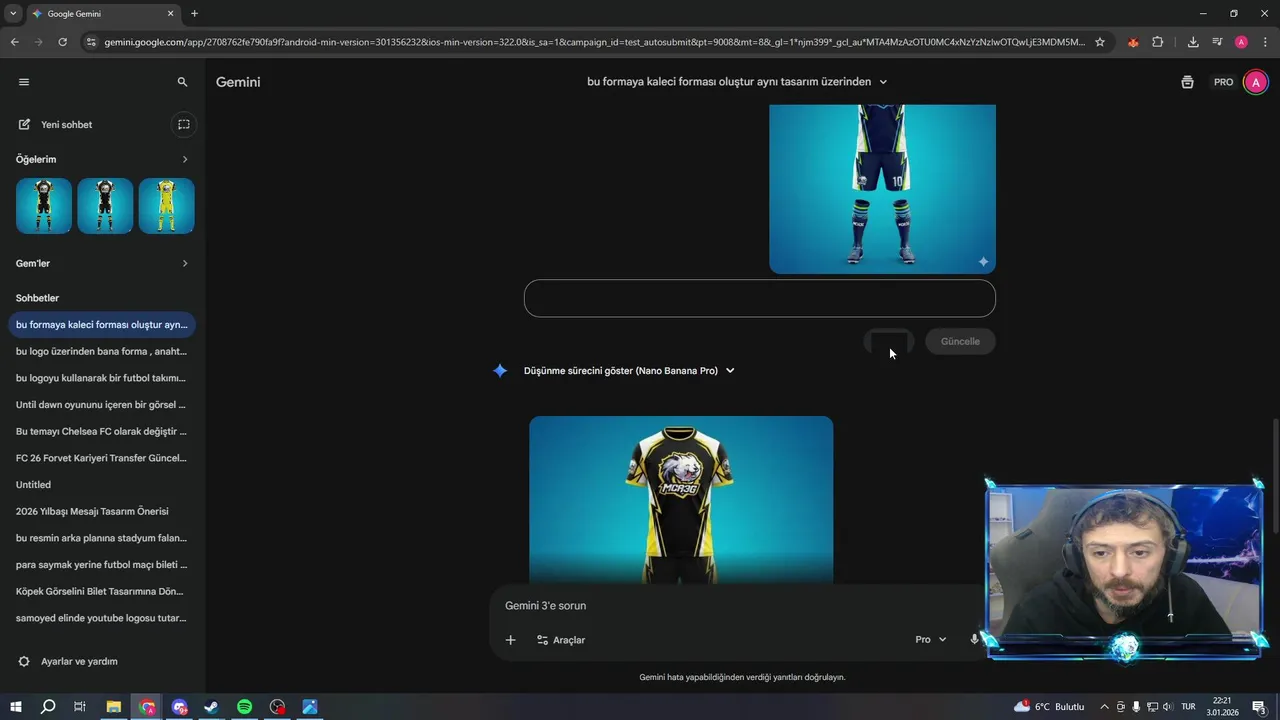Open the yellow jersey thumbnail in Öğelerim
This screenshot has width=1280, height=720.
click(166, 206)
